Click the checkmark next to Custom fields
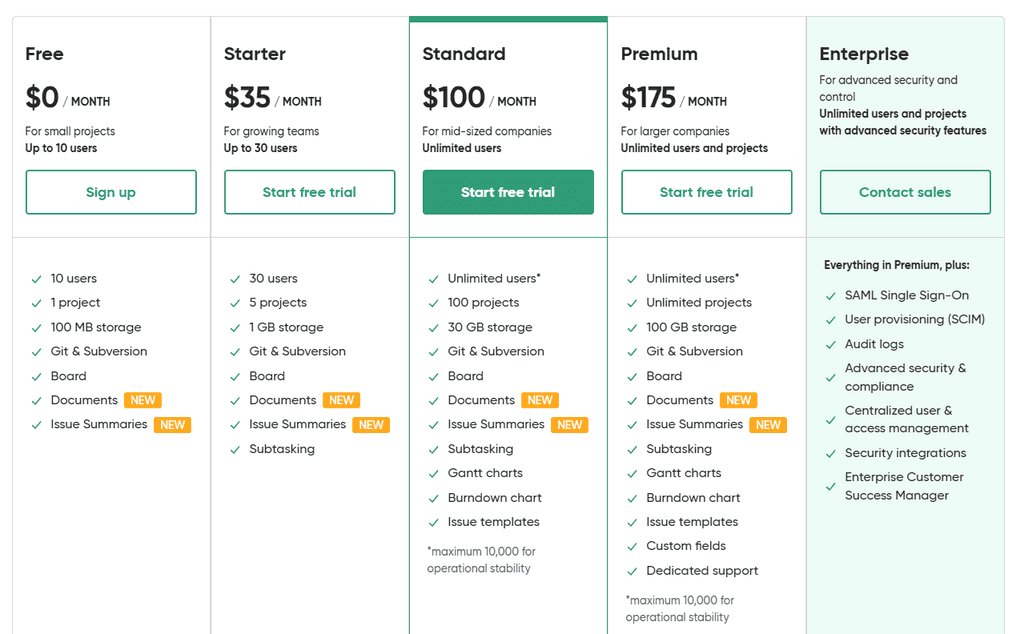The width and height of the screenshot is (1020, 634). pyautogui.click(x=631, y=546)
